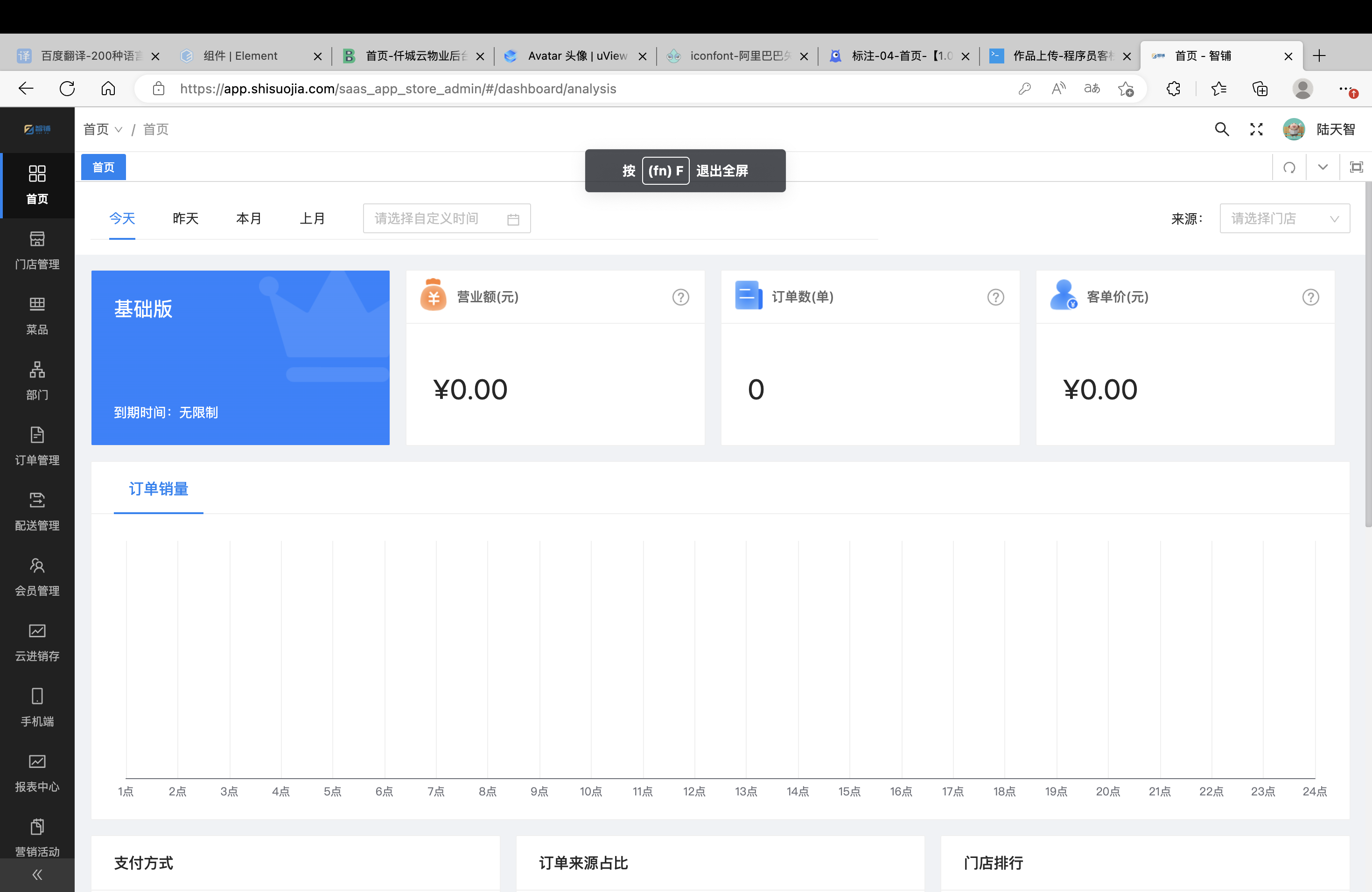Click the page vertical scrollbar
This screenshot has height=892, width=1372.
[x=1368, y=355]
